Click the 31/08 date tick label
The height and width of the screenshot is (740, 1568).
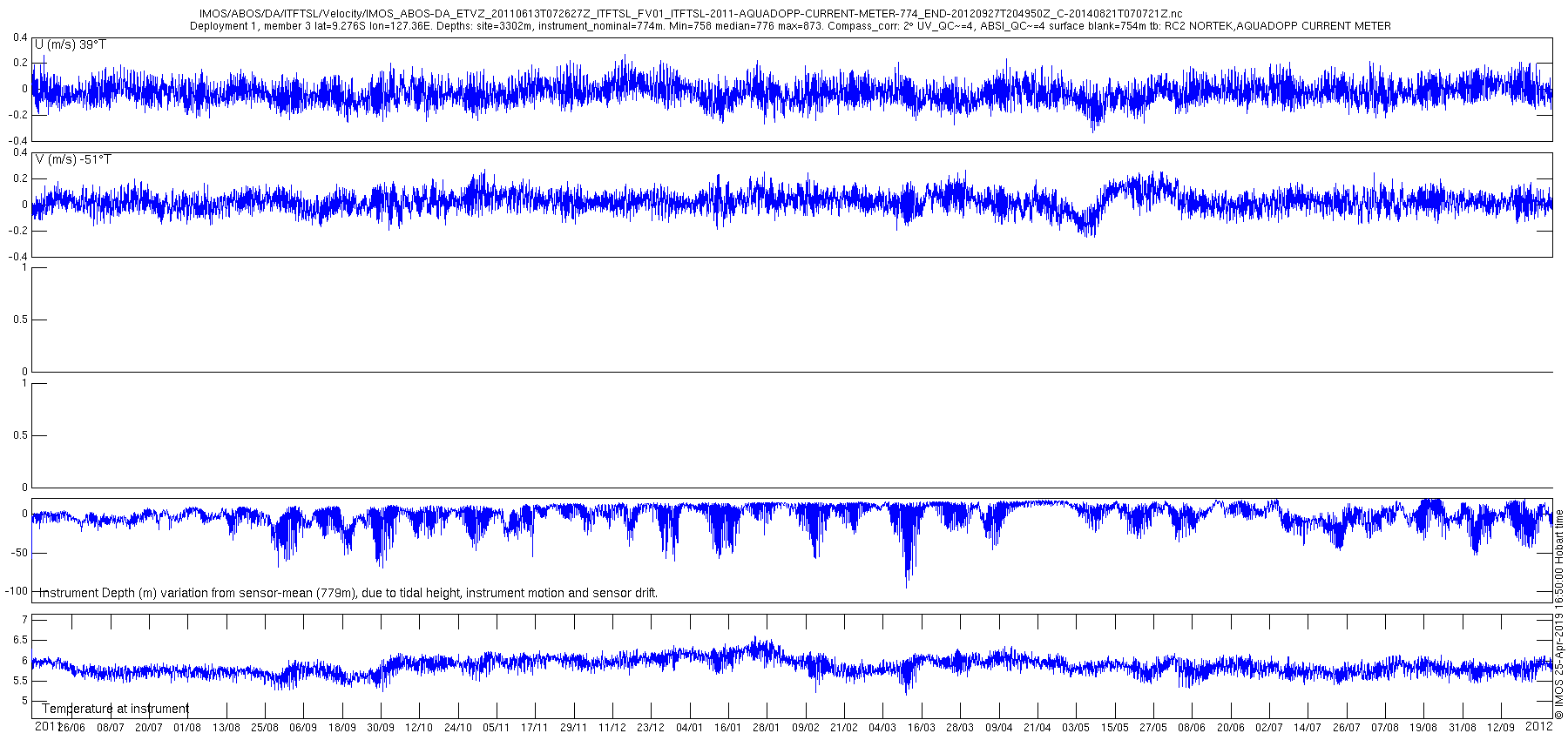pyautogui.click(x=1462, y=728)
